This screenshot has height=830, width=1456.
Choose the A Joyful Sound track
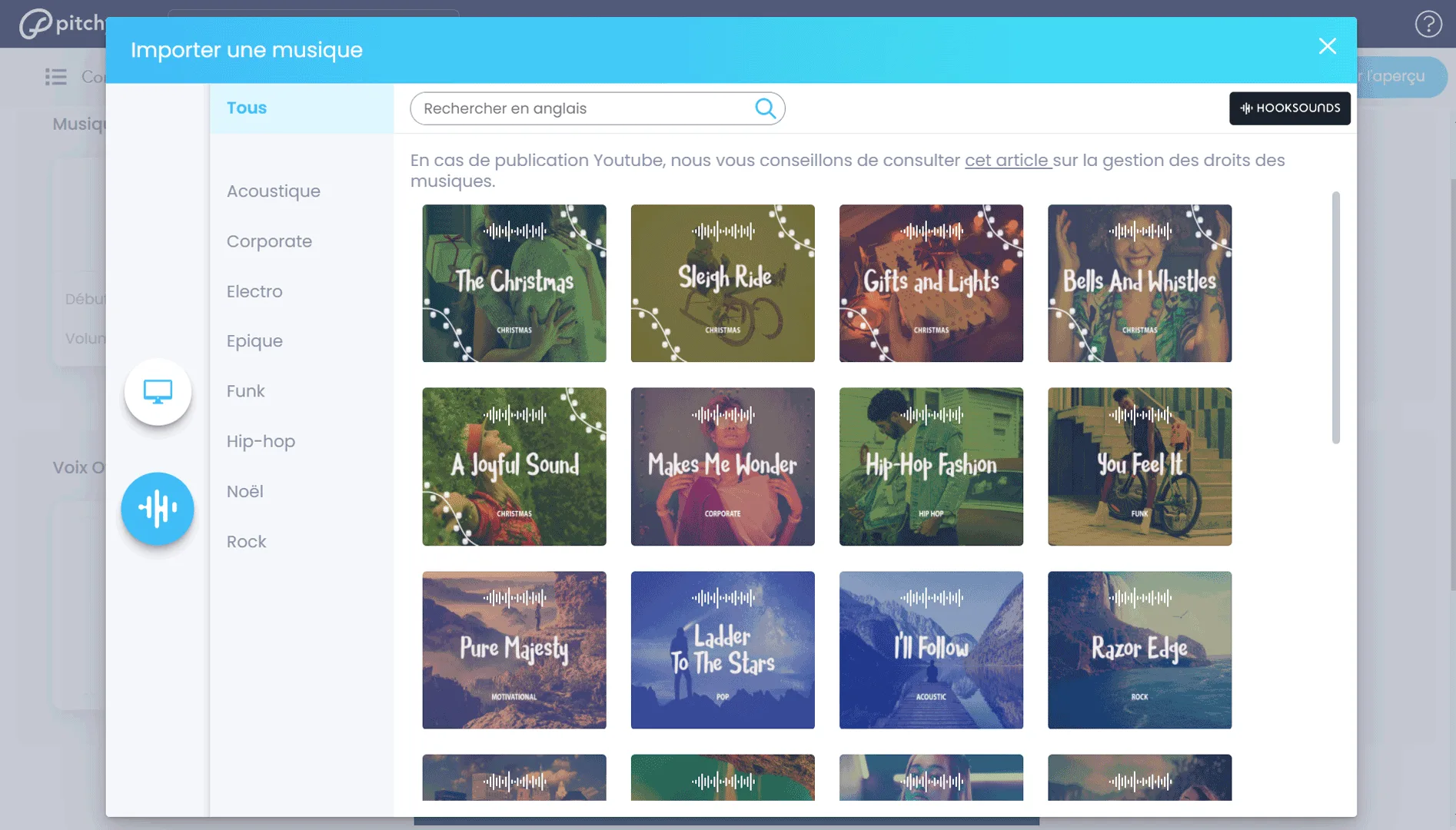[x=514, y=466]
